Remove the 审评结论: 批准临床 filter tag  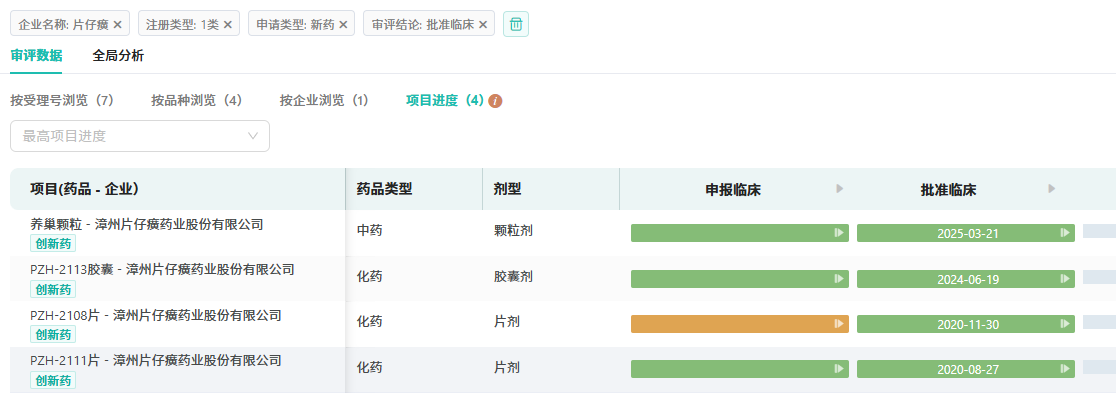click(483, 24)
